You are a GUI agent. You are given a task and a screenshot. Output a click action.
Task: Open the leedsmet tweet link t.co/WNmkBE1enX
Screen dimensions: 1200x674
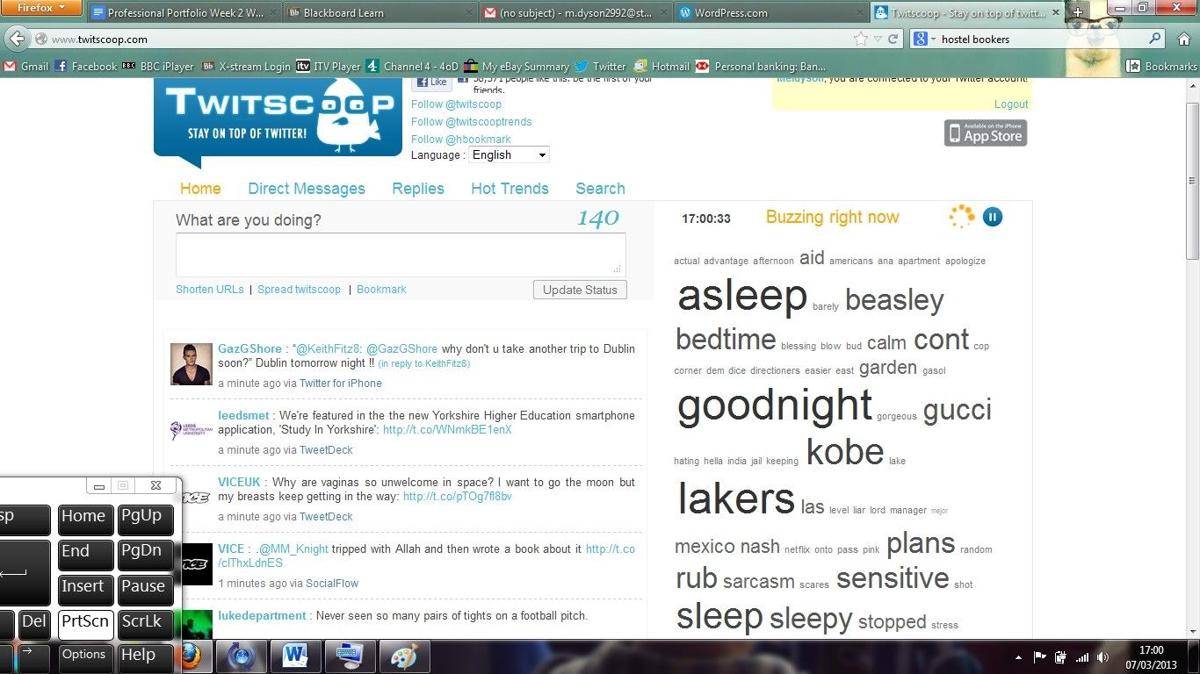click(447, 430)
